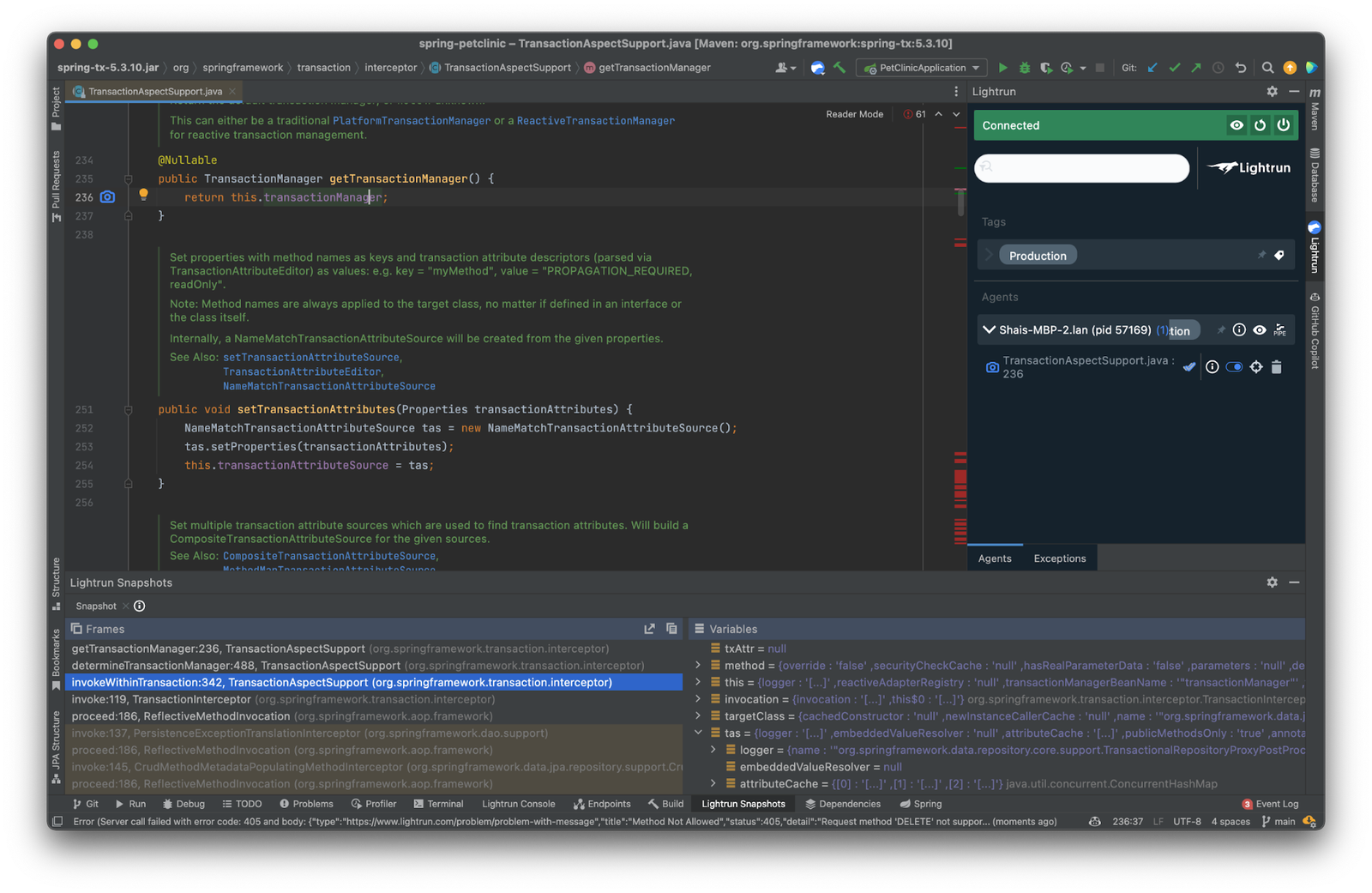Viewport: 1372px width, 893px height.
Task: Expand the method variable node
Action: pyautogui.click(x=698, y=666)
